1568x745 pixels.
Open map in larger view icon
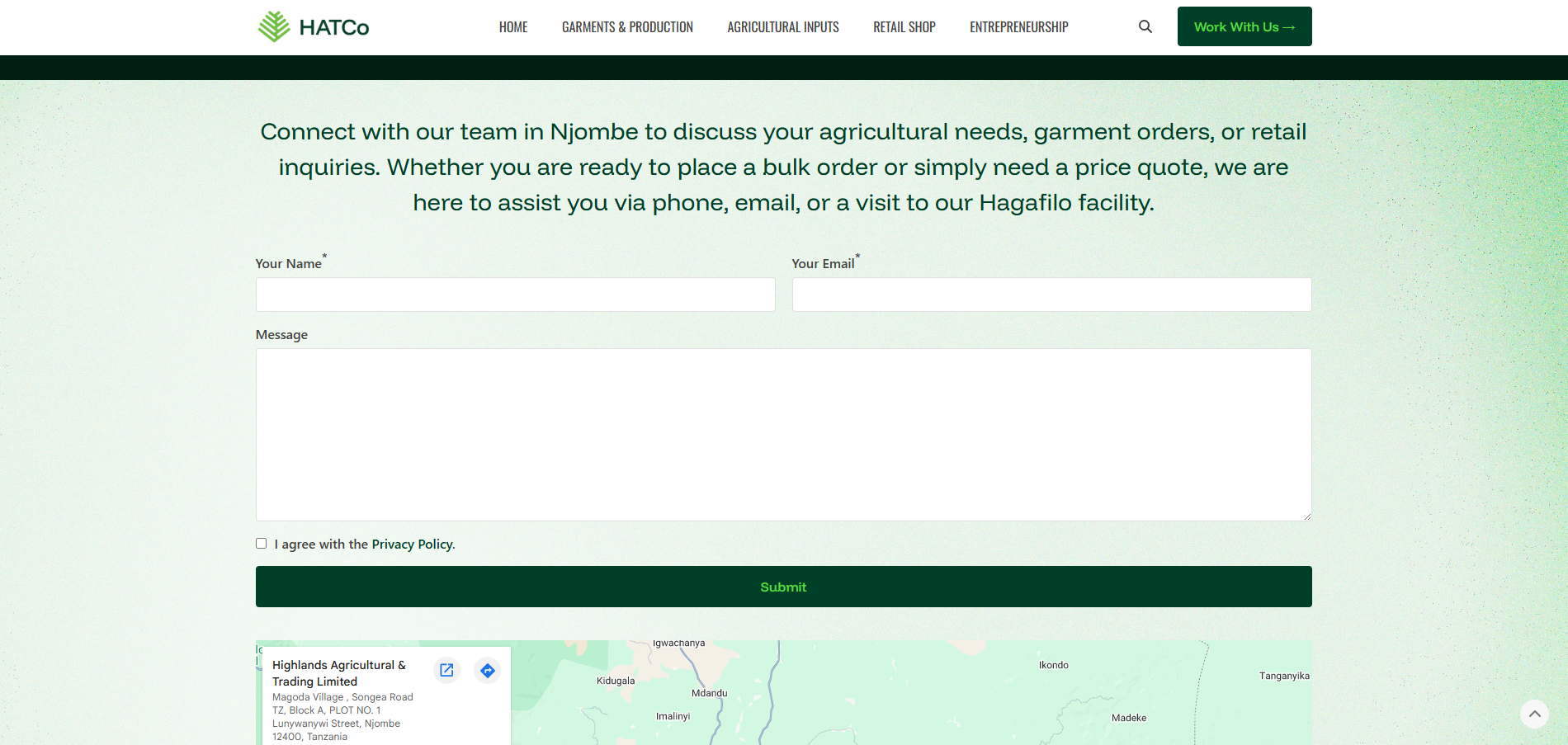(446, 670)
